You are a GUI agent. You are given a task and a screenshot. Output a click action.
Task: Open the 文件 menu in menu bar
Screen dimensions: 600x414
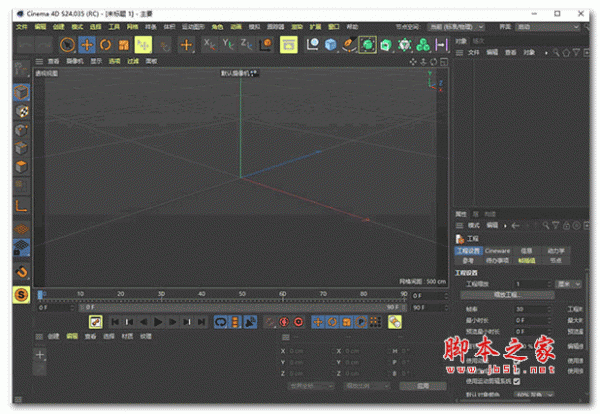pyautogui.click(x=22, y=27)
